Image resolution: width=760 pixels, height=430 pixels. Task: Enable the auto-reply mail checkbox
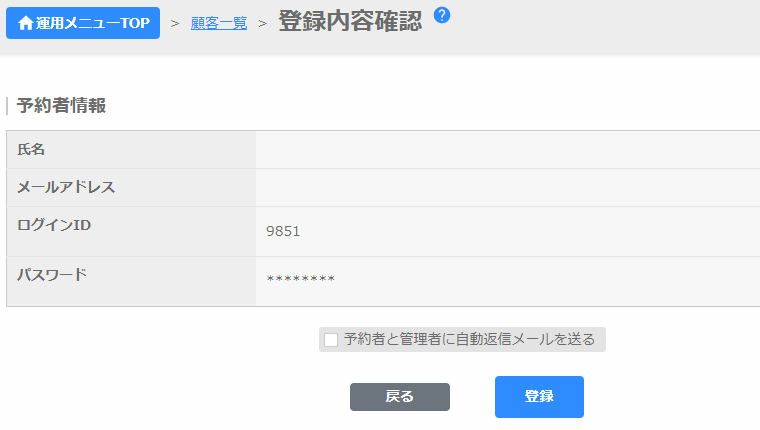pos(331,340)
